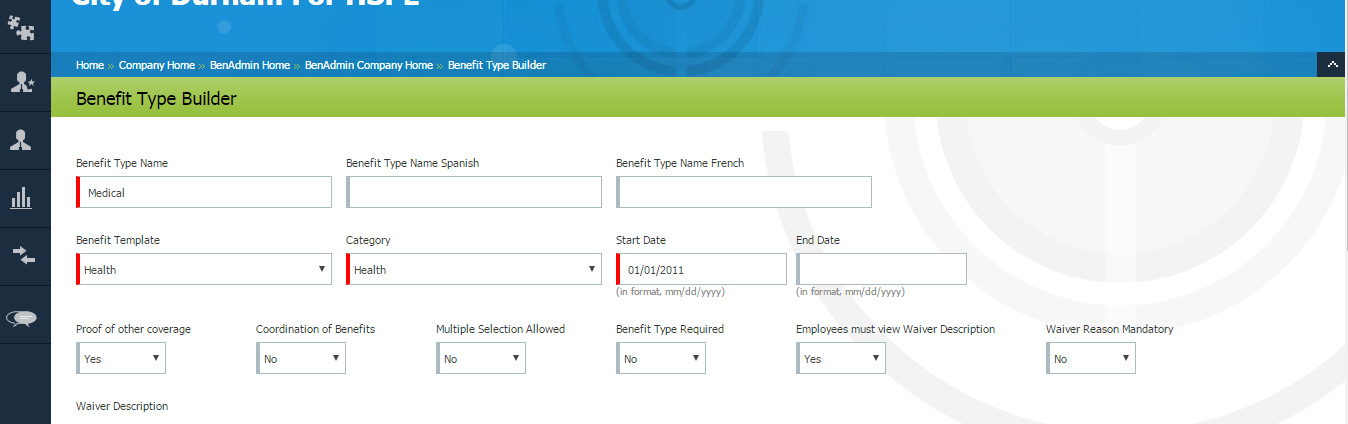Focus the End Date input field
This screenshot has height=424, width=1348.
(882, 269)
